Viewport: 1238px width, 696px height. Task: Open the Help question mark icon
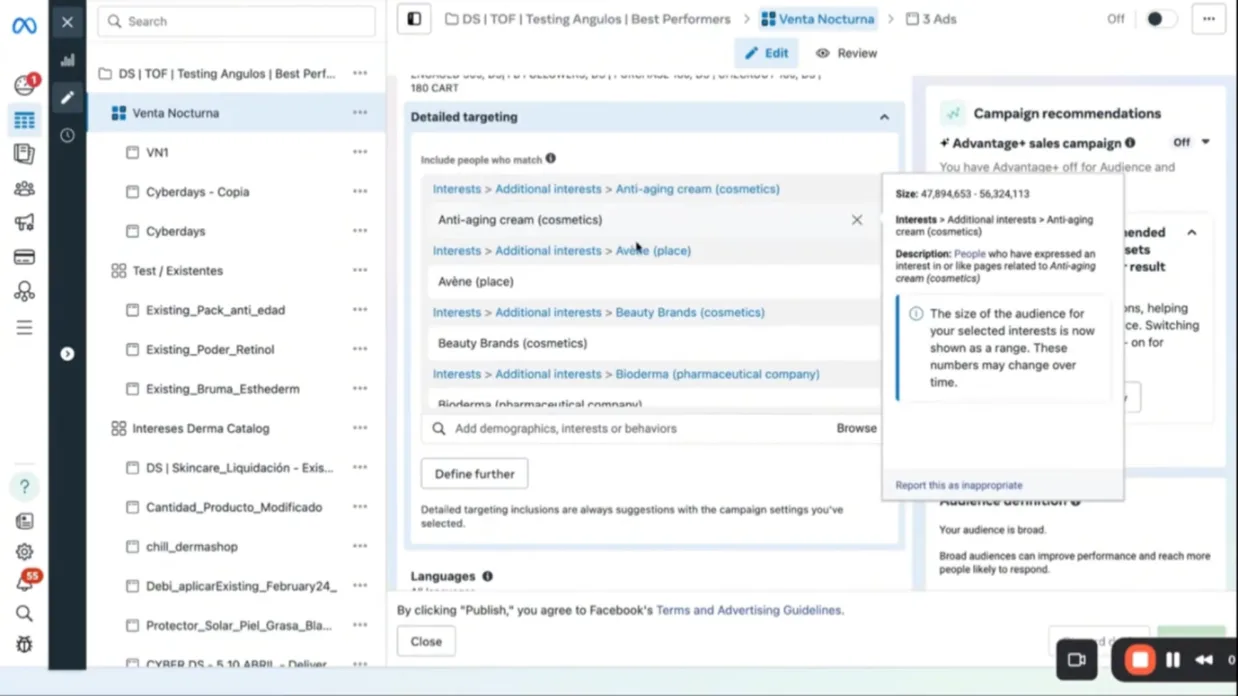pos(24,487)
